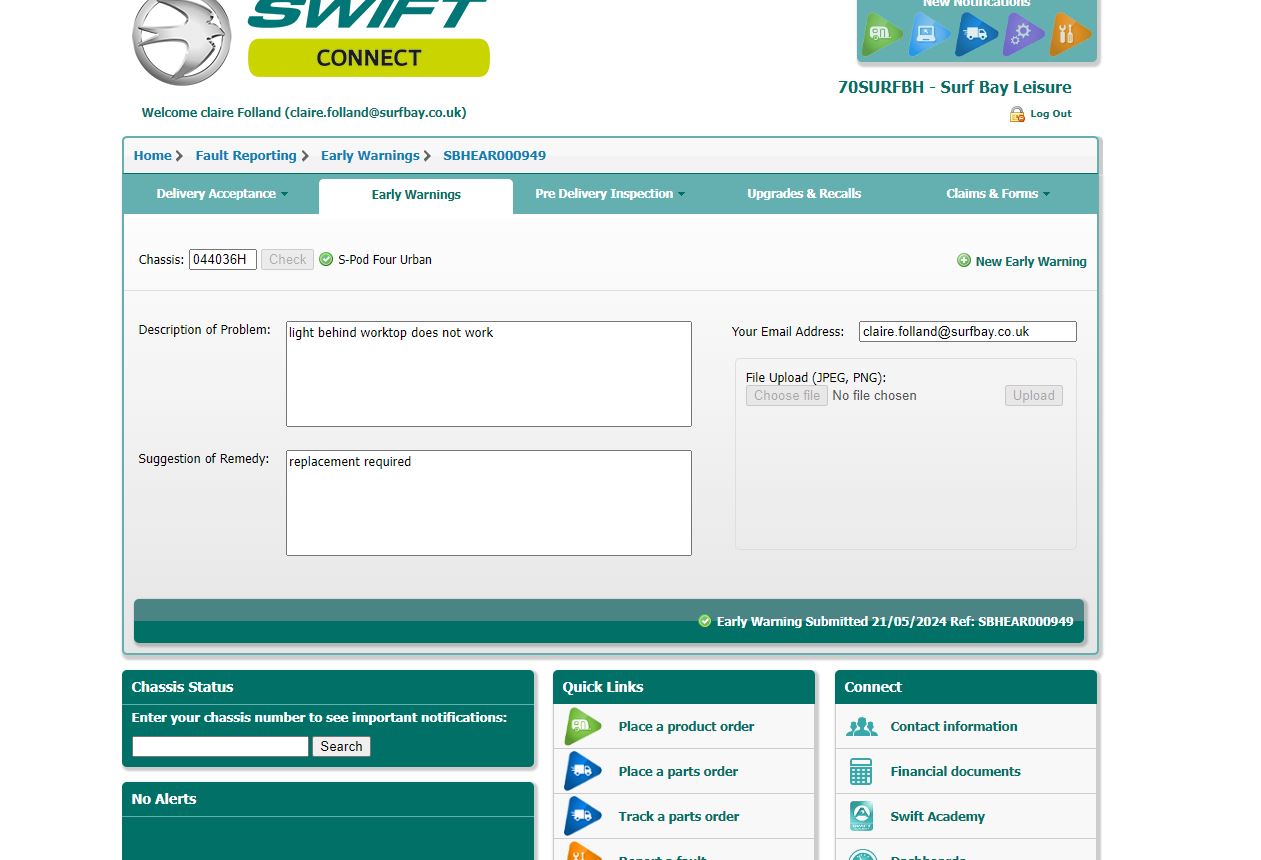Click the New Early Warning link
This screenshot has height=860, width=1261.
tap(1031, 261)
